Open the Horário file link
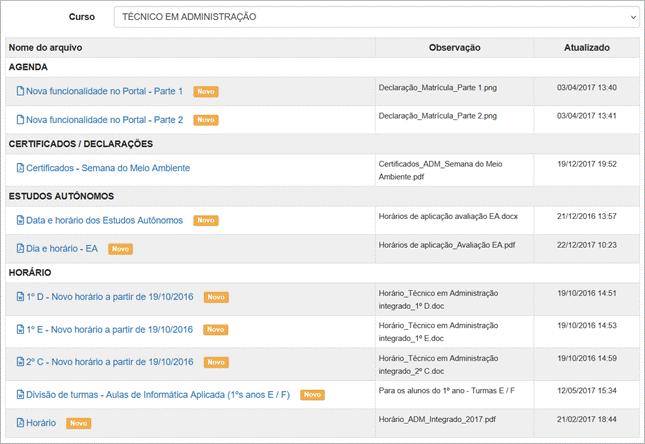Screen dimensions: 645x444 point(42,423)
